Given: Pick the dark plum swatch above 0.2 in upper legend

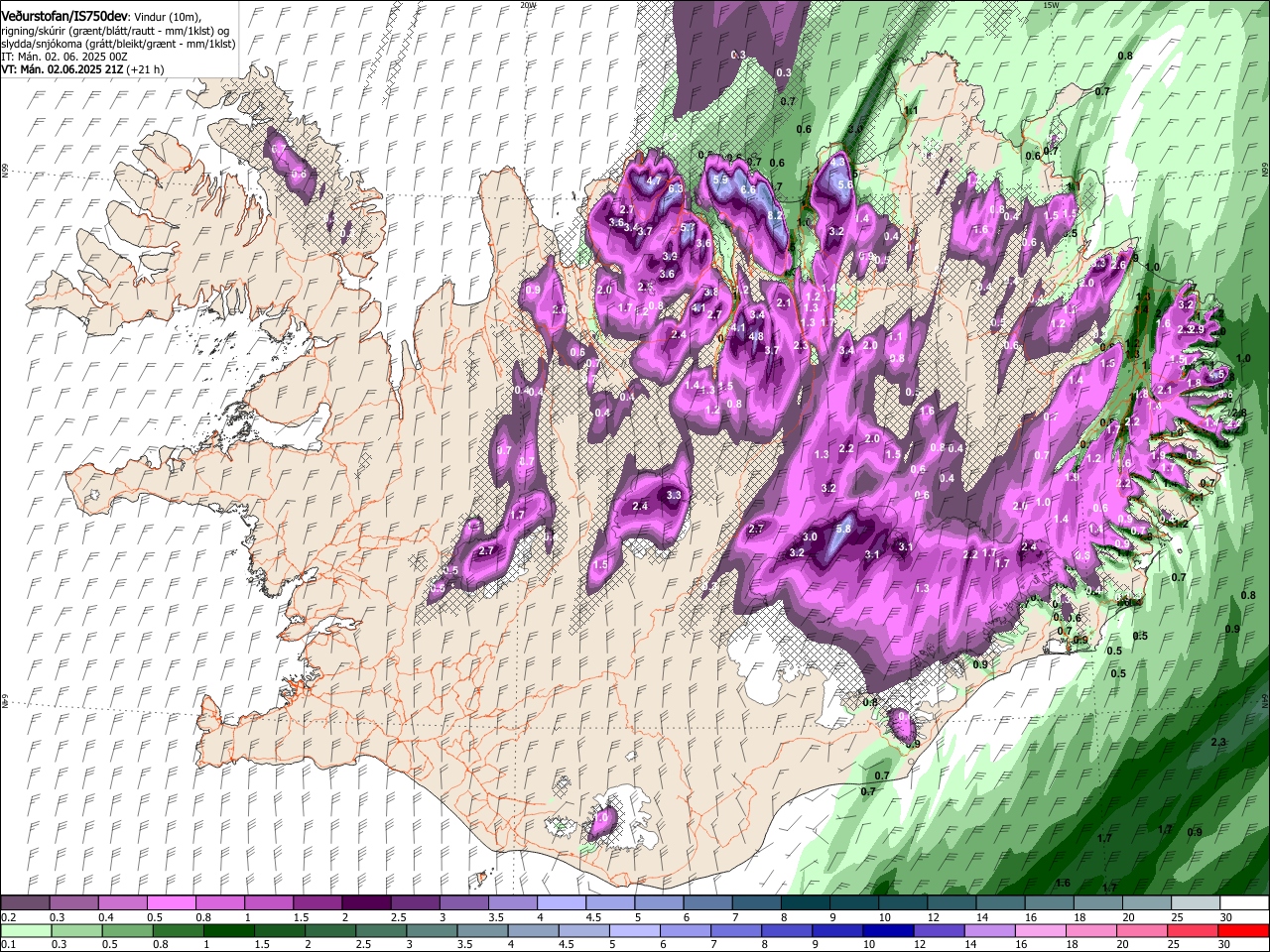Looking at the screenshot, I should point(25,903).
